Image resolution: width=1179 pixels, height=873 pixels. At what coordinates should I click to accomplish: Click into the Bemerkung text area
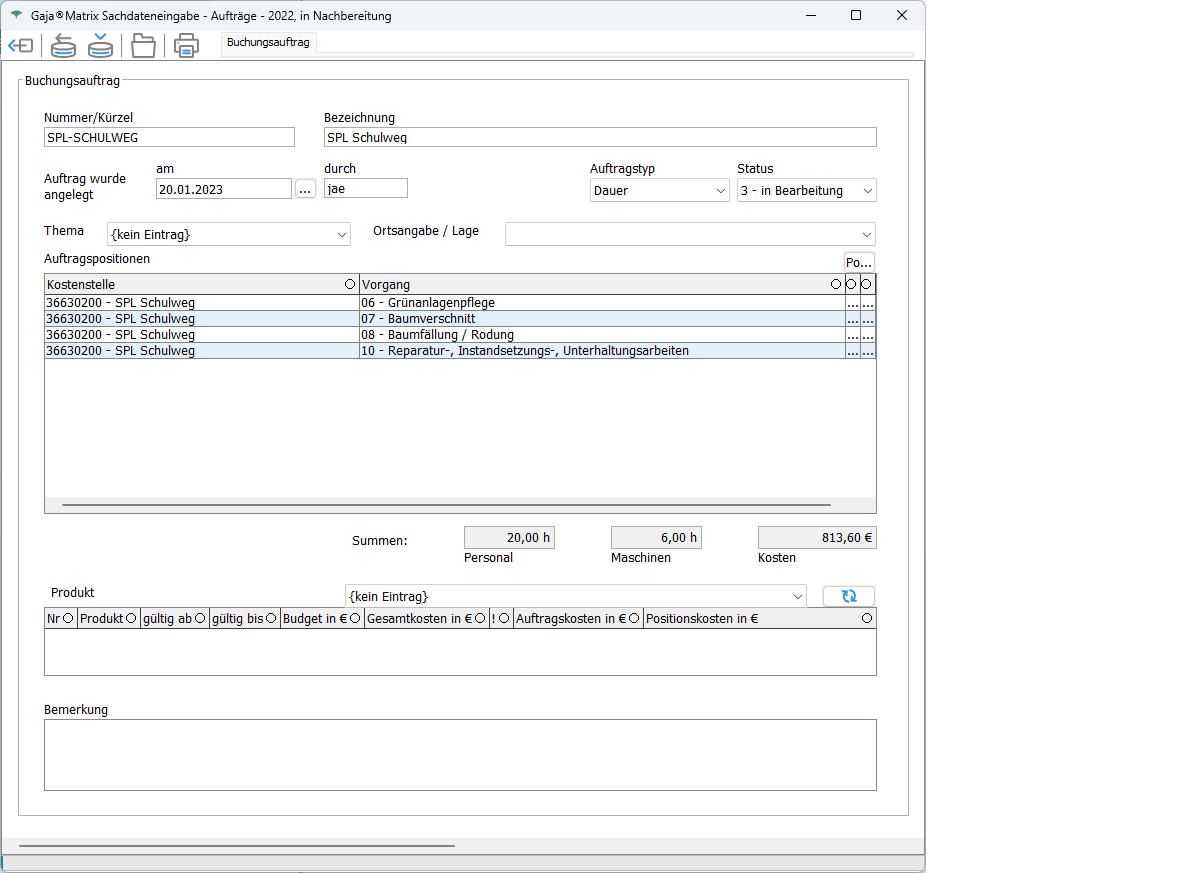pos(460,755)
